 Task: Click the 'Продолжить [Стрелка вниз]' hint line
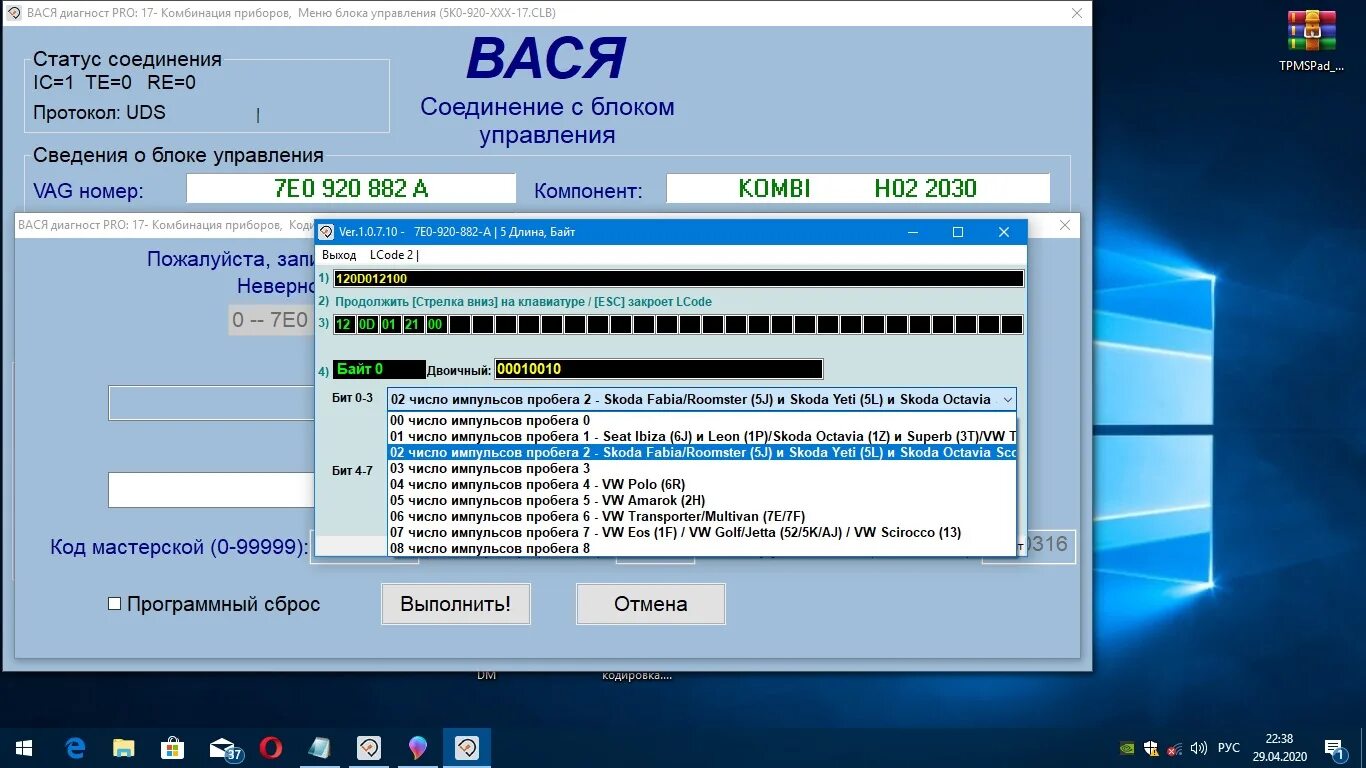pos(523,302)
